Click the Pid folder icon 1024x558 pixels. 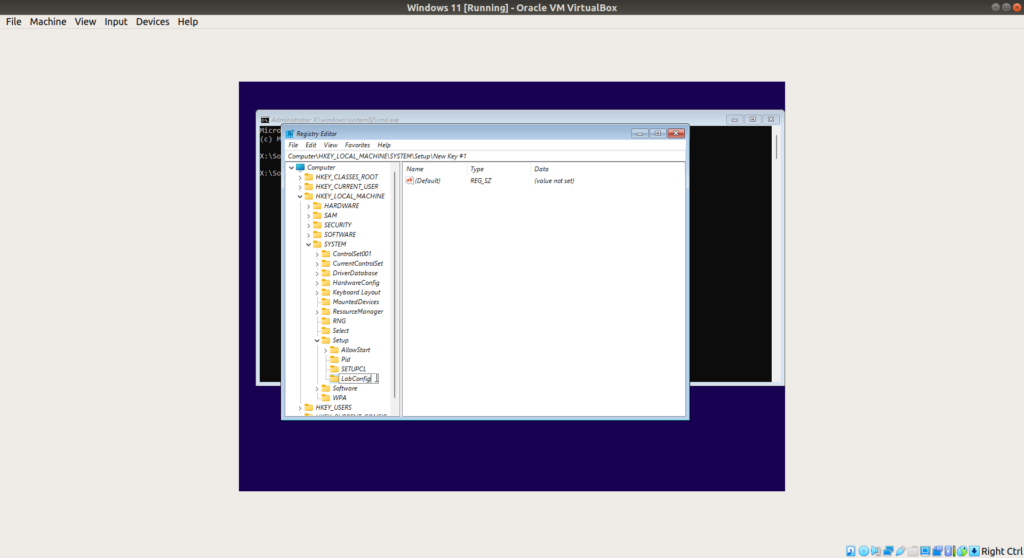coord(334,359)
